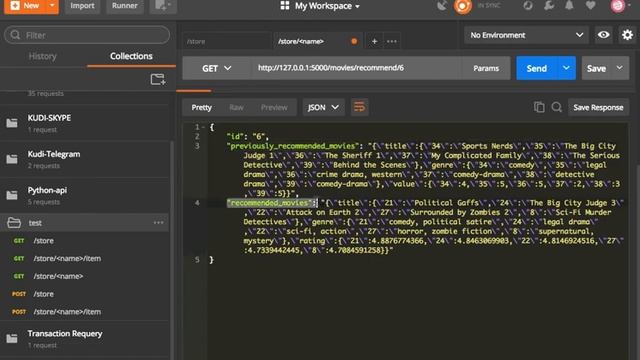Switch to the /store request tab
This screenshot has width=640, height=360.
pos(227,41)
